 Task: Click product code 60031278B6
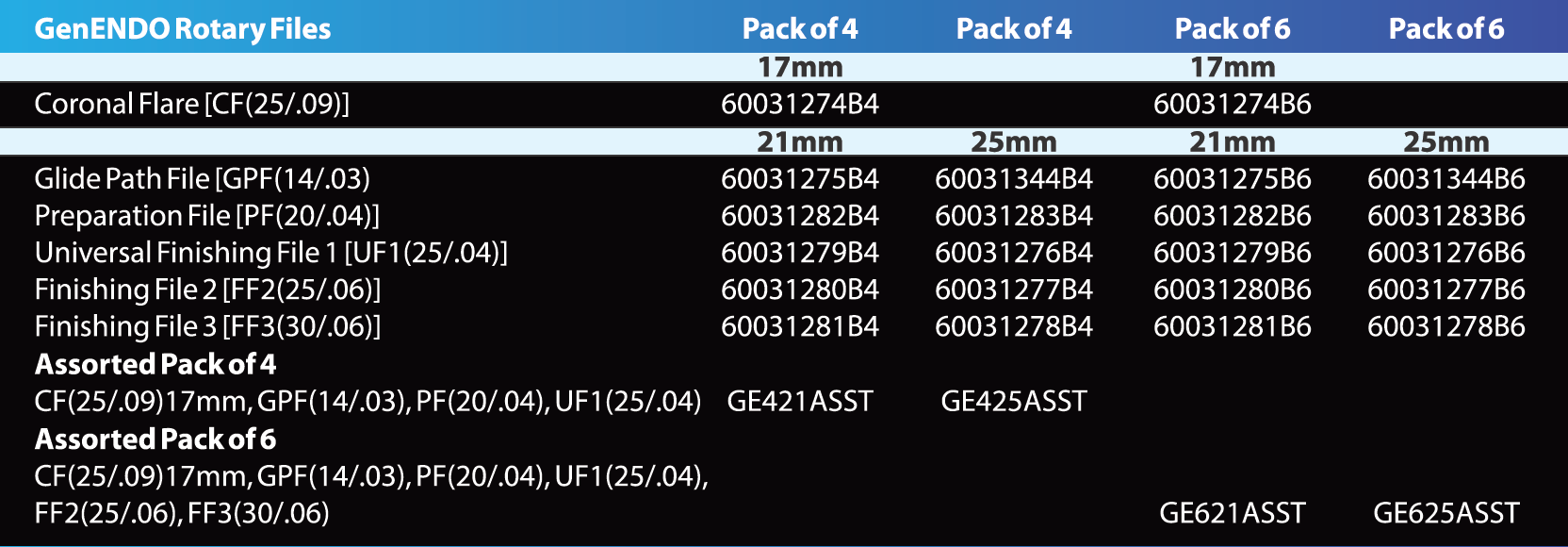(x=1445, y=326)
